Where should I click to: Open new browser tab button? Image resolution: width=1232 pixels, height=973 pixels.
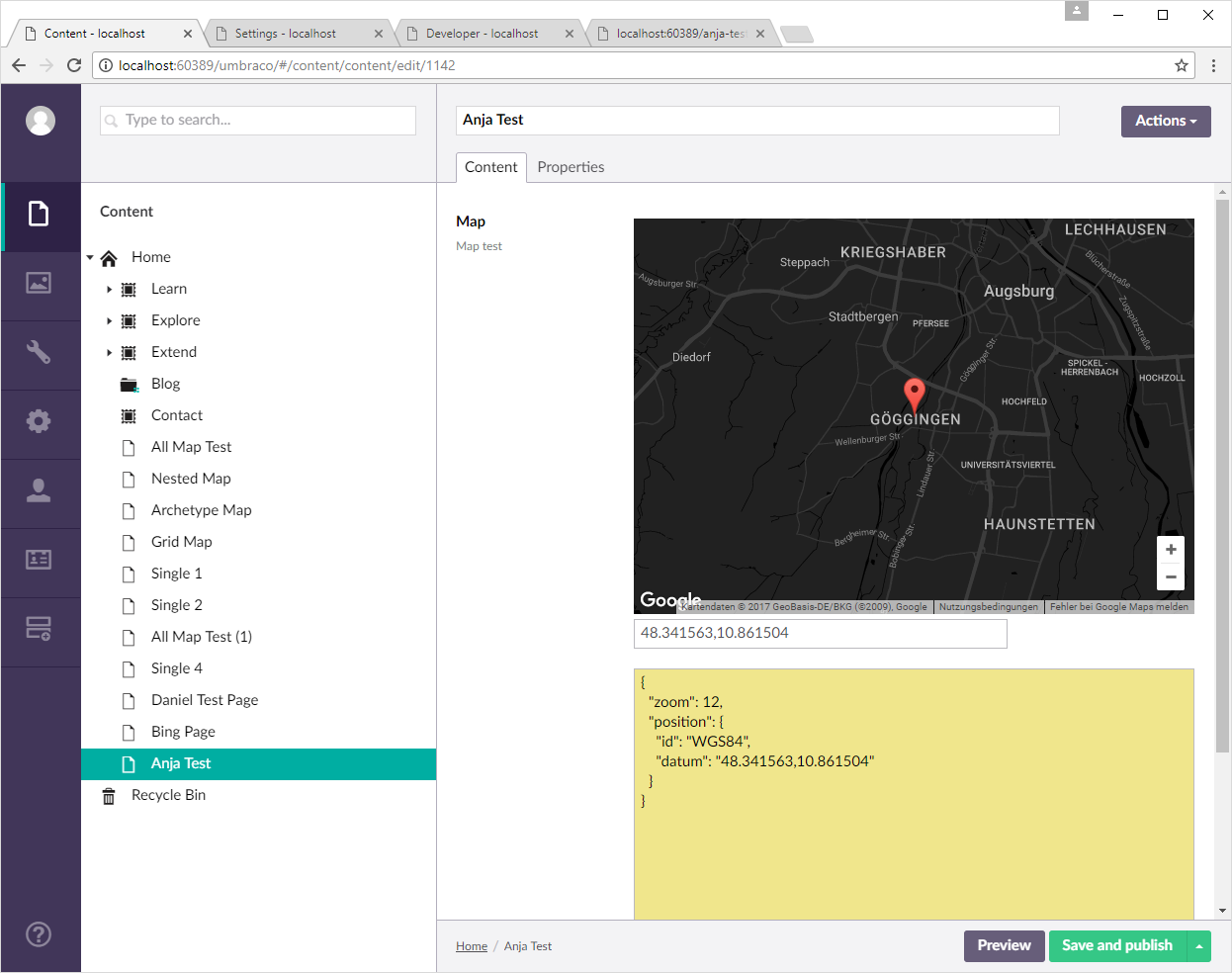point(797,35)
